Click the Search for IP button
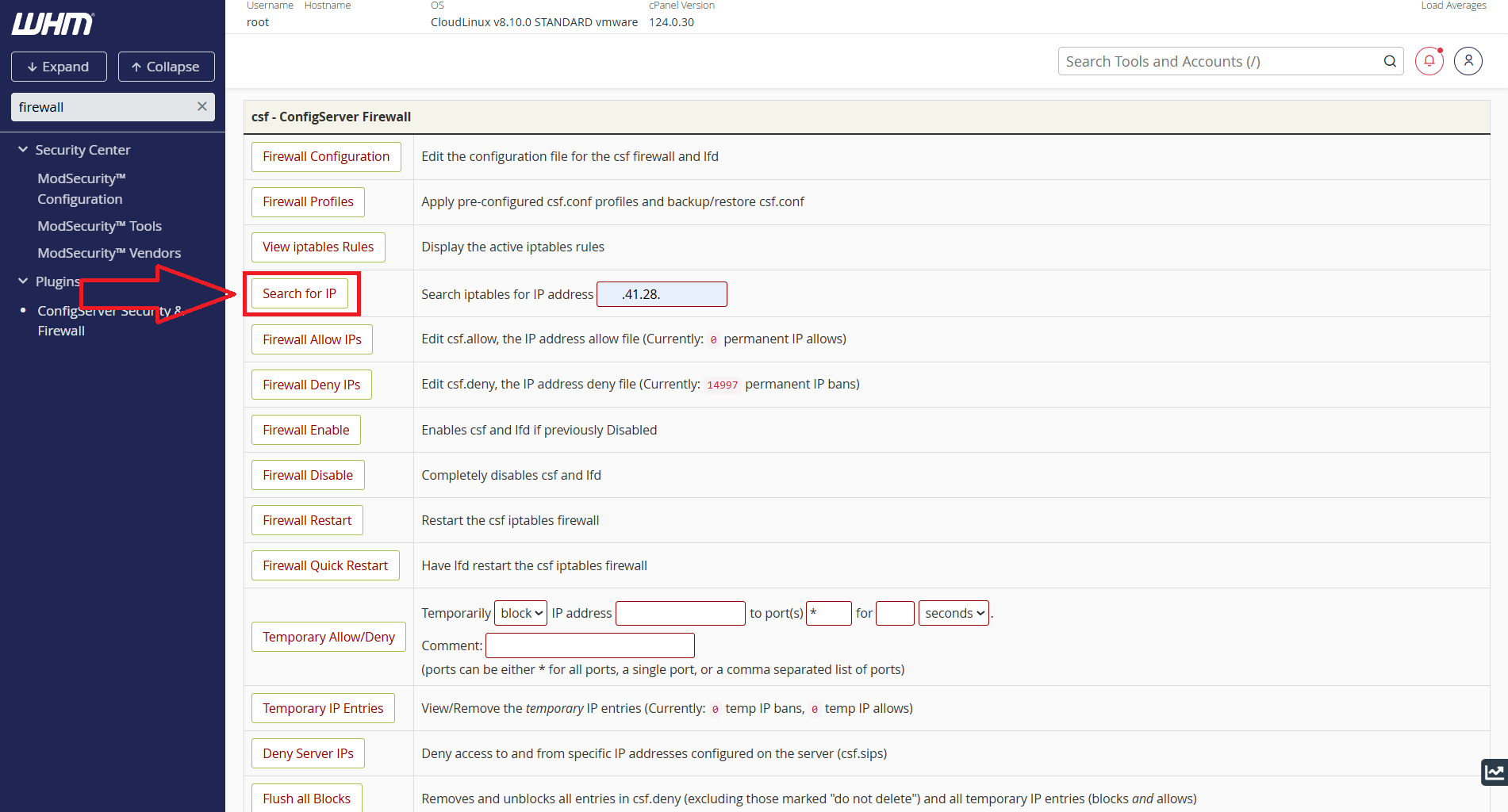The height and width of the screenshot is (812, 1508). (299, 293)
